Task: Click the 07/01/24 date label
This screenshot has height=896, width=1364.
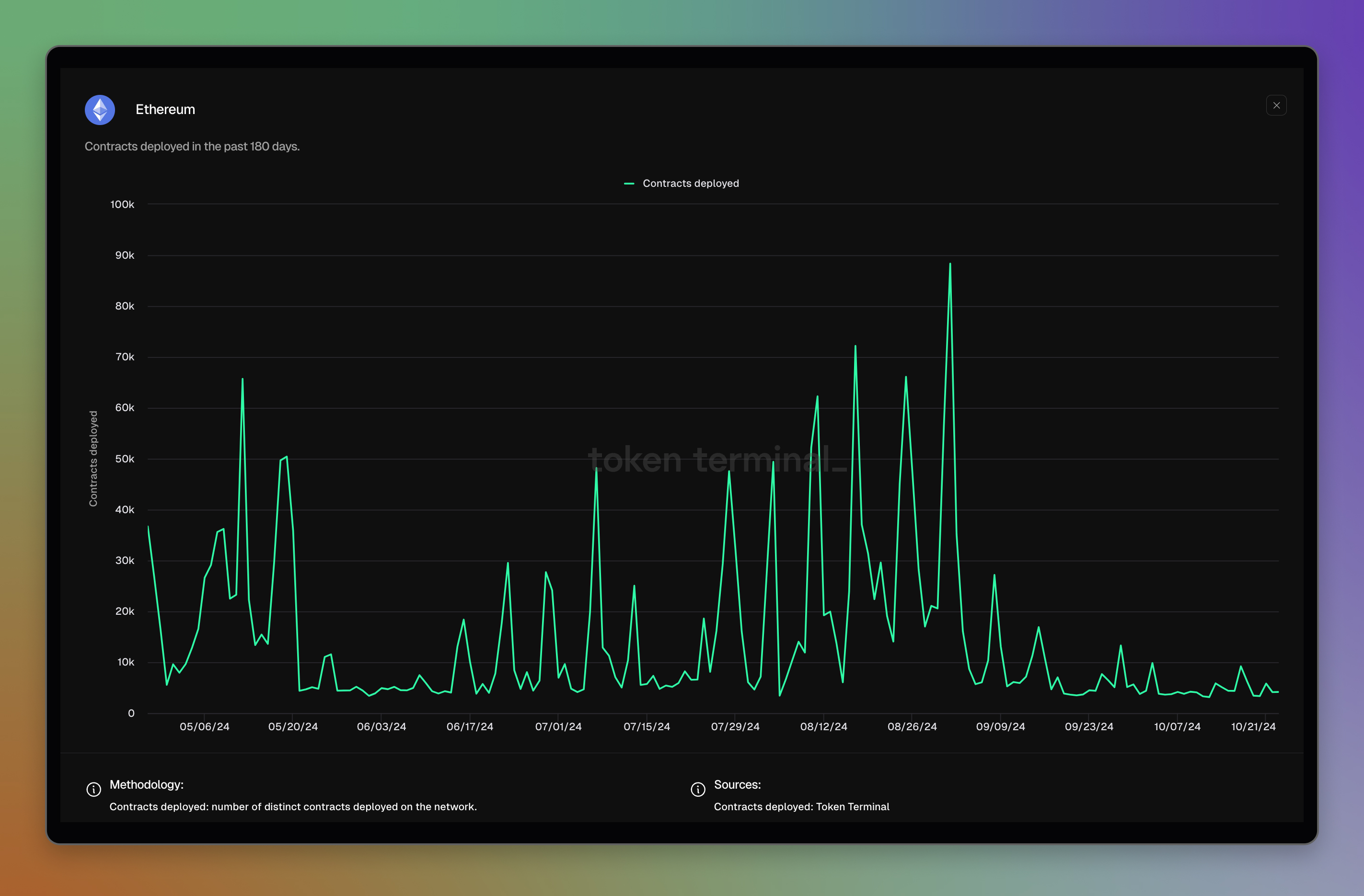Action: (x=558, y=726)
